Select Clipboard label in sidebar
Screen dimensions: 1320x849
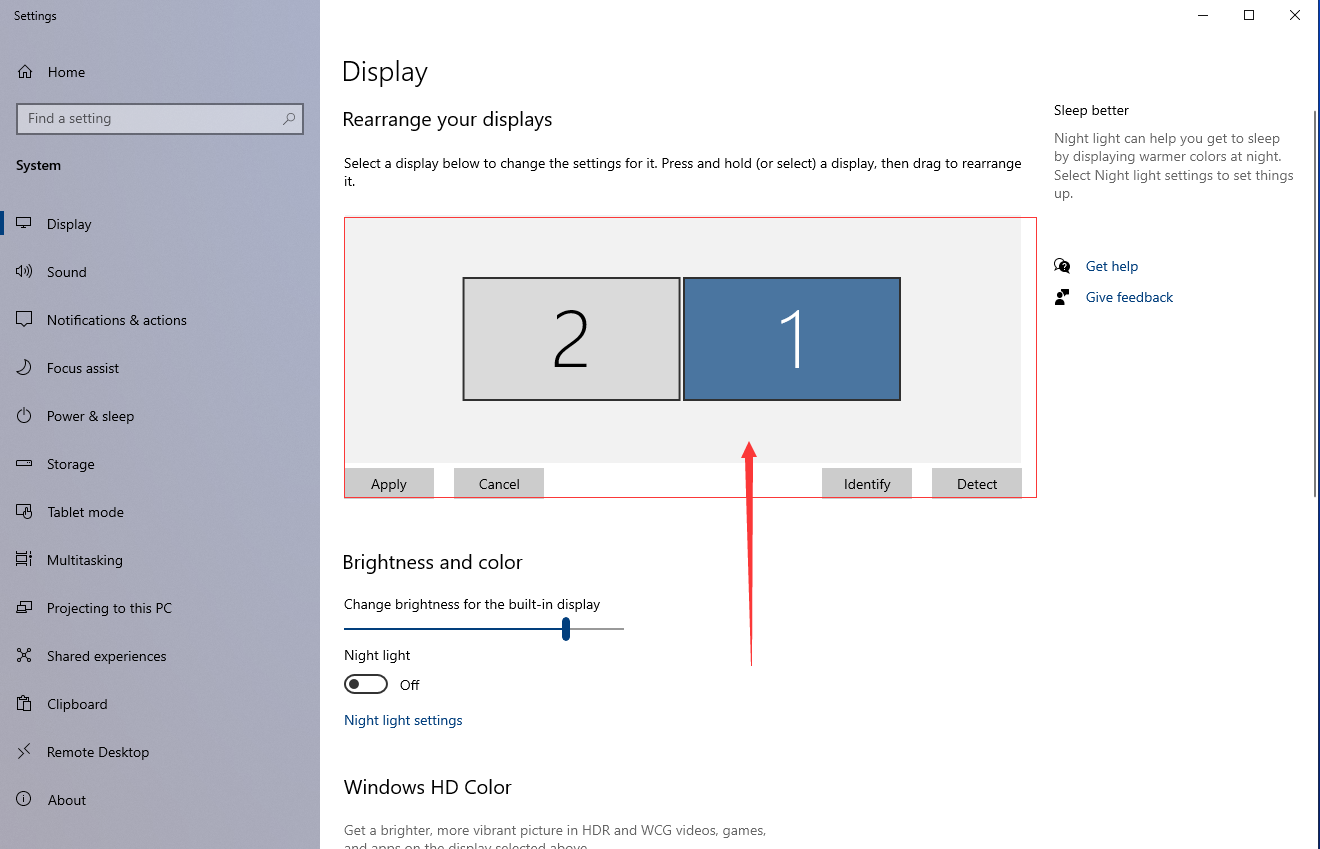tap(77, 704)
